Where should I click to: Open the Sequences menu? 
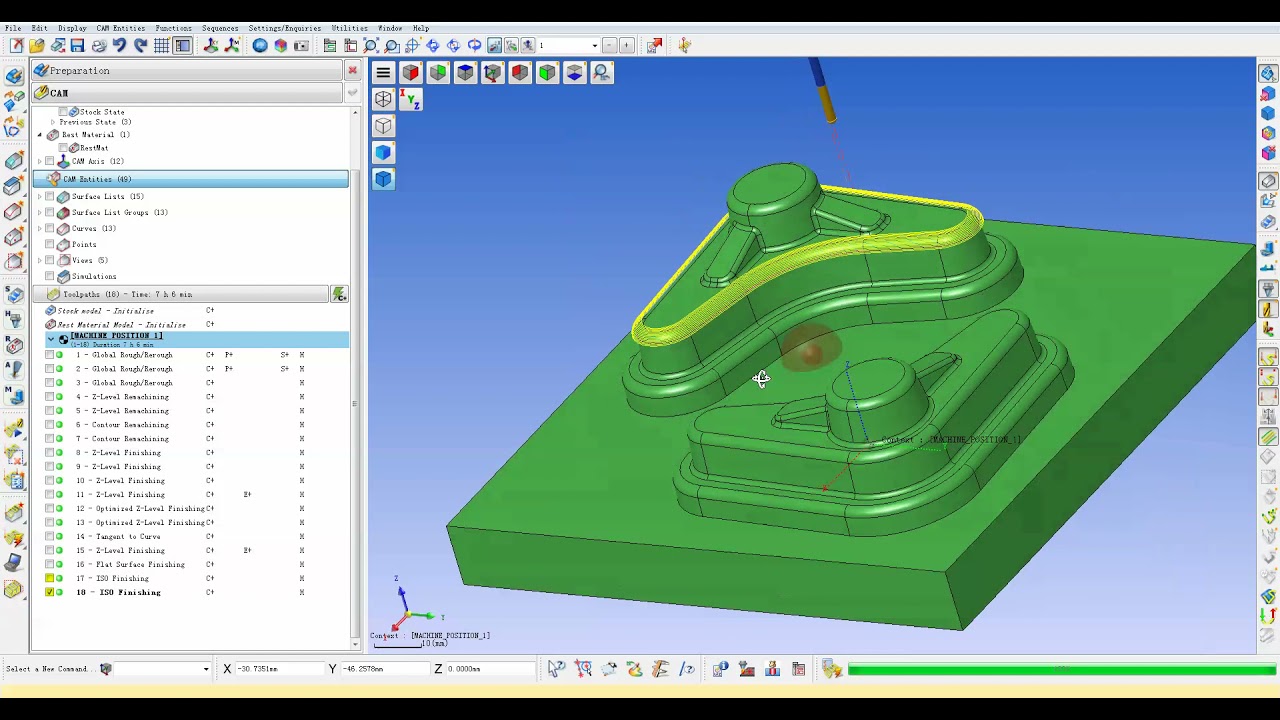220,28
